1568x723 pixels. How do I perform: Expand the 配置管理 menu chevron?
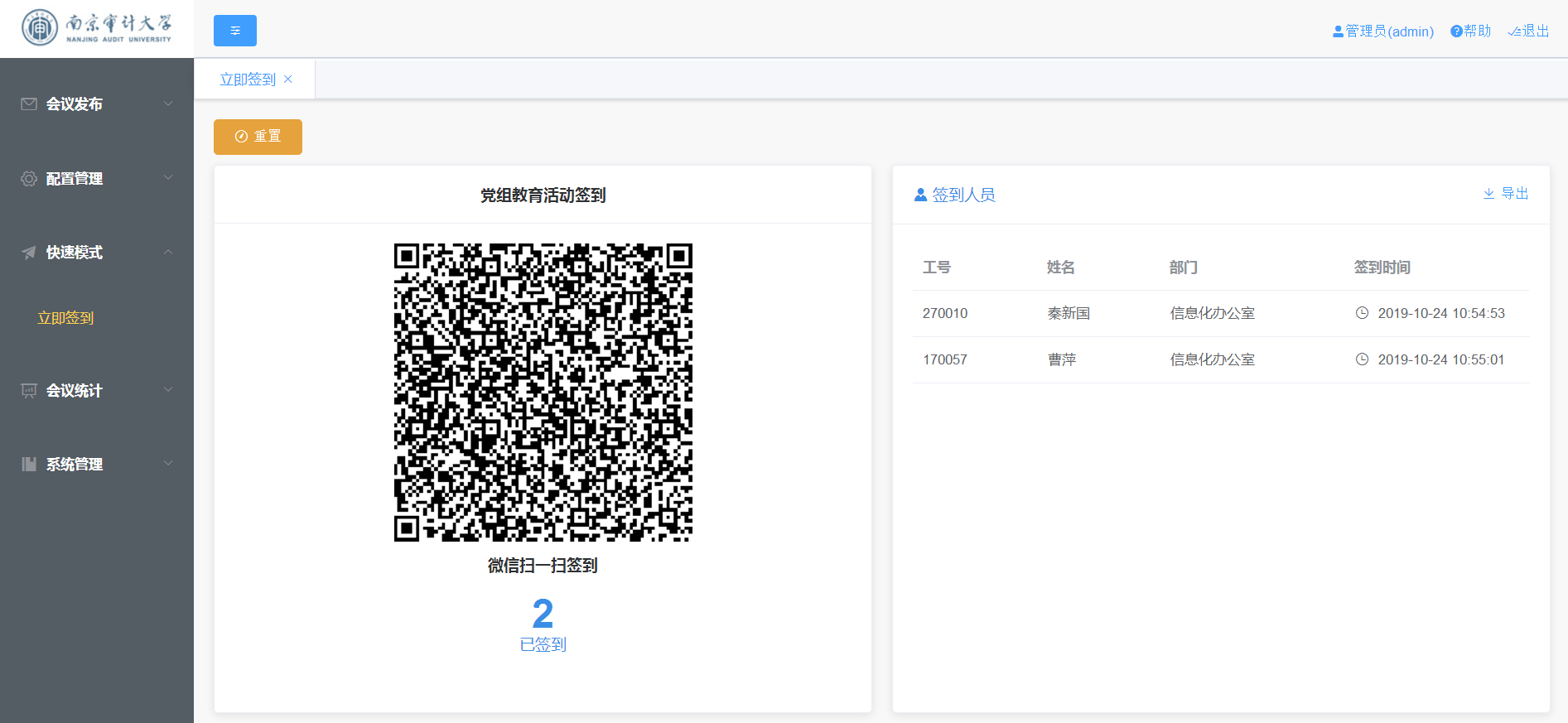click(x=168, y=177)
